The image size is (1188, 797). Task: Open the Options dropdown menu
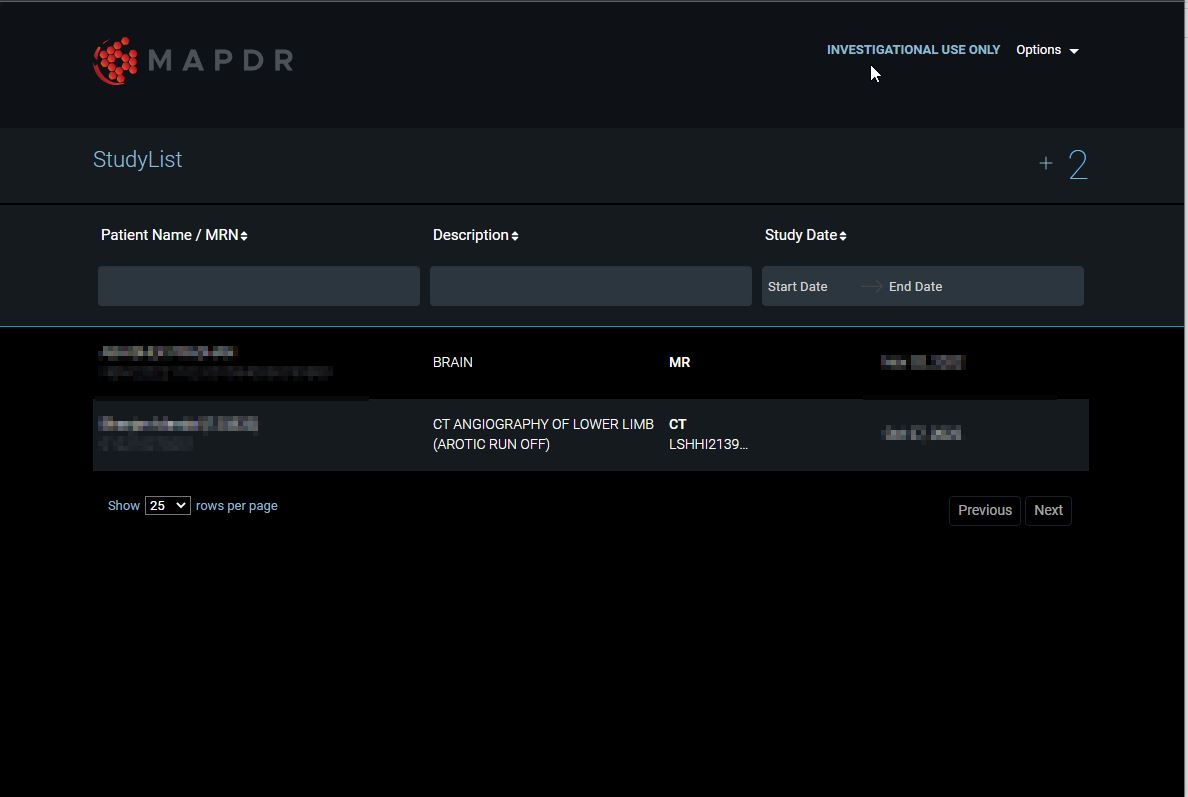pos(1047,50)
